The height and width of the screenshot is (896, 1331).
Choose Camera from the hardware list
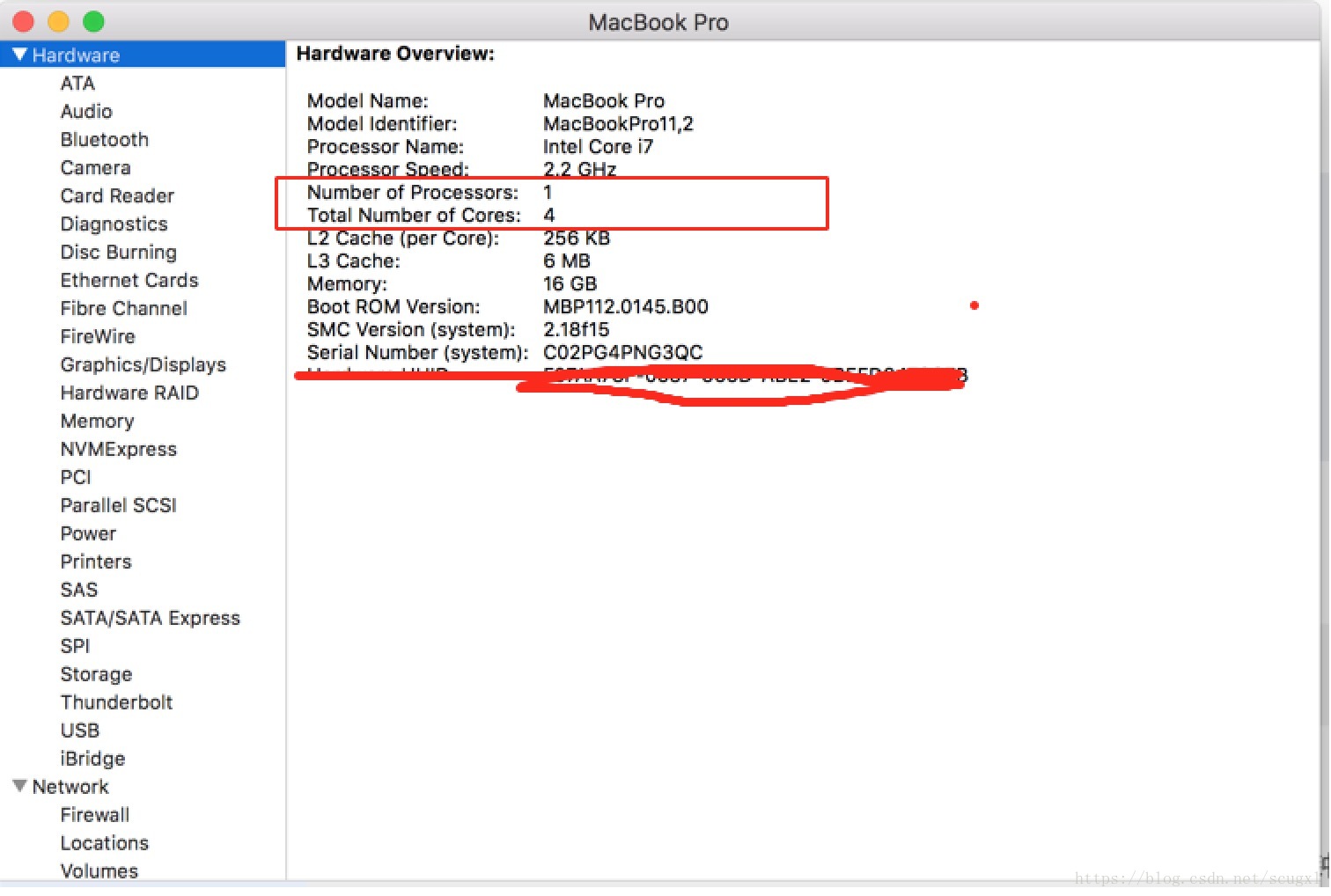coord(95,167)
